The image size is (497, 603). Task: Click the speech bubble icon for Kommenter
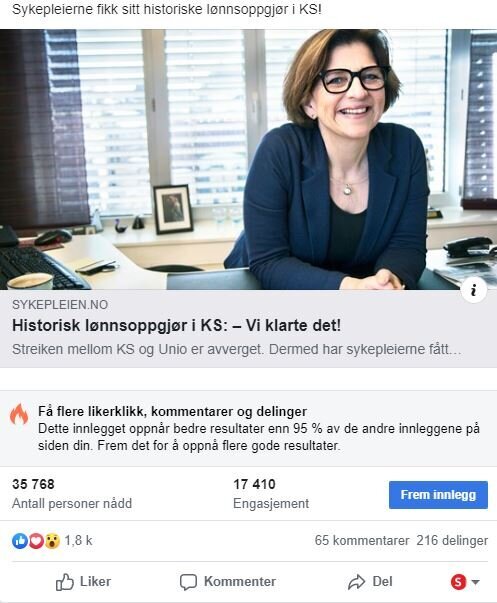point(188,582)
